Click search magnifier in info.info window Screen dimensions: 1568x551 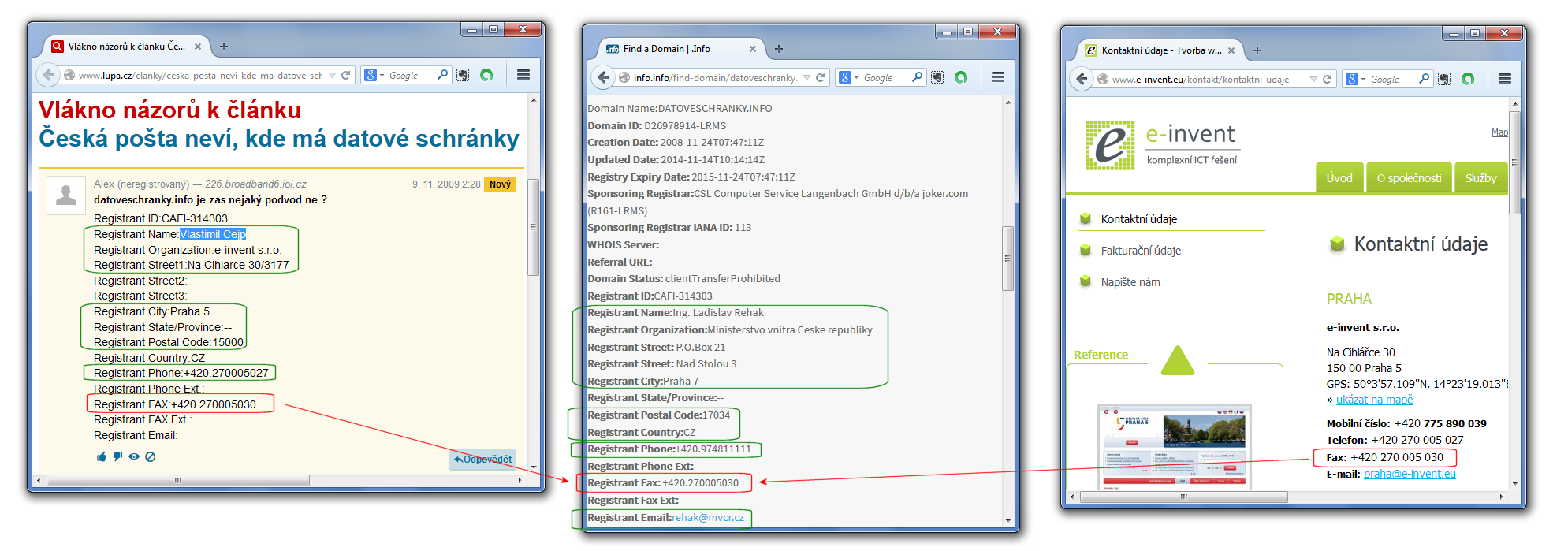[x=917, y=77]
